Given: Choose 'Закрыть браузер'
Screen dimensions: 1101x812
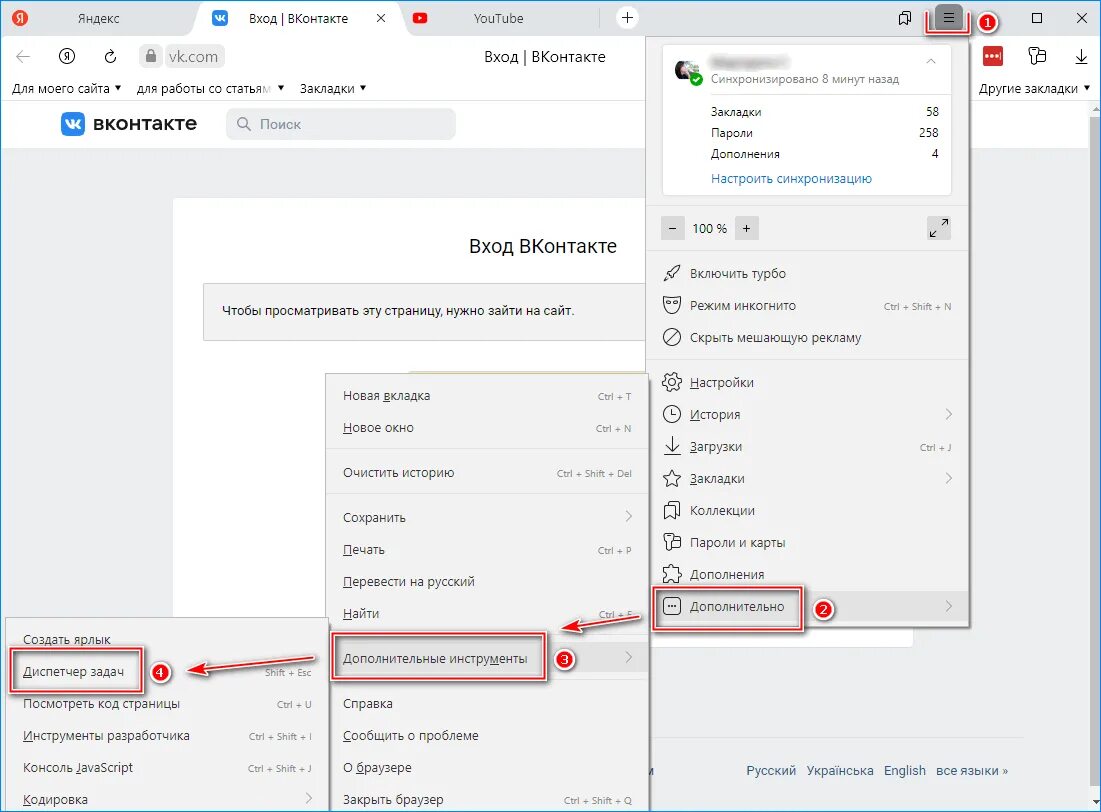Looking at the screenshot, I should (487, 799).
